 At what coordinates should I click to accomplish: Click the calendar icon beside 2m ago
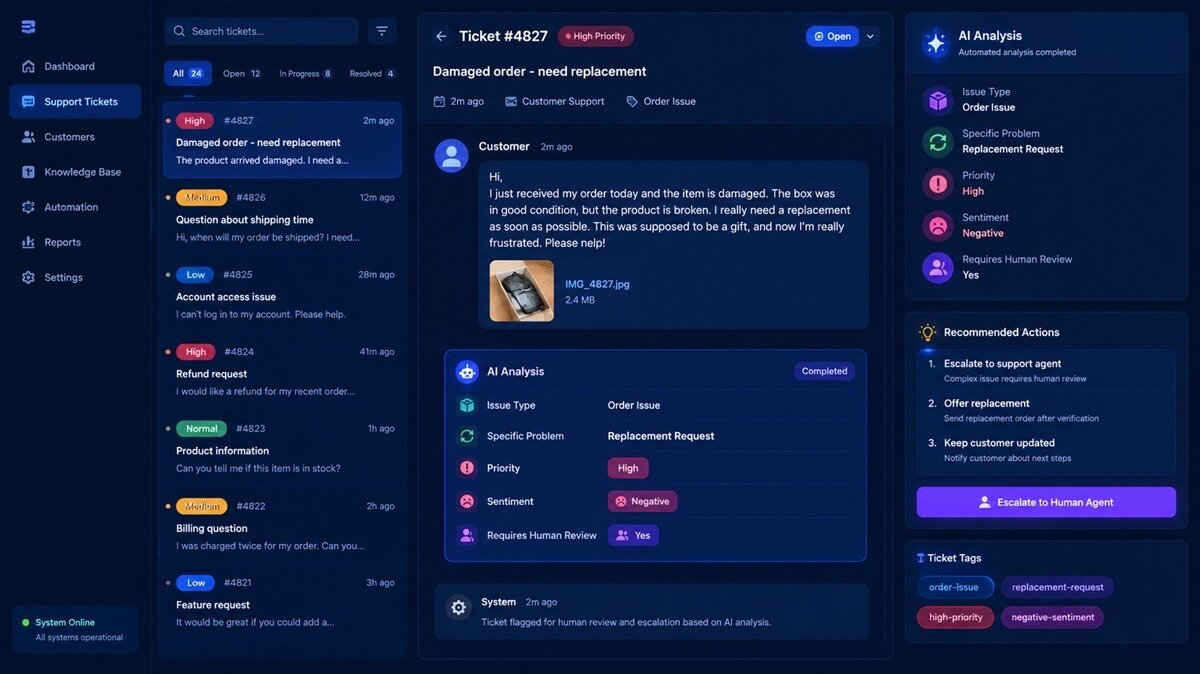point(439,101)
